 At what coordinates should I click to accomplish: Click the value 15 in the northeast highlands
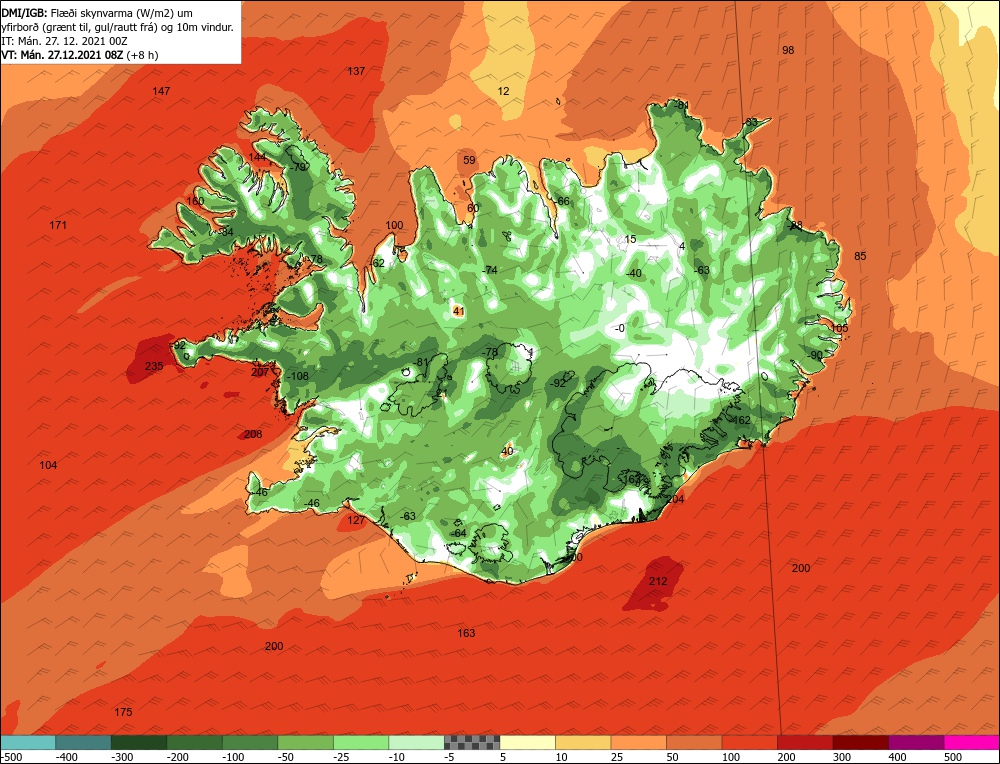click(630, 239)
